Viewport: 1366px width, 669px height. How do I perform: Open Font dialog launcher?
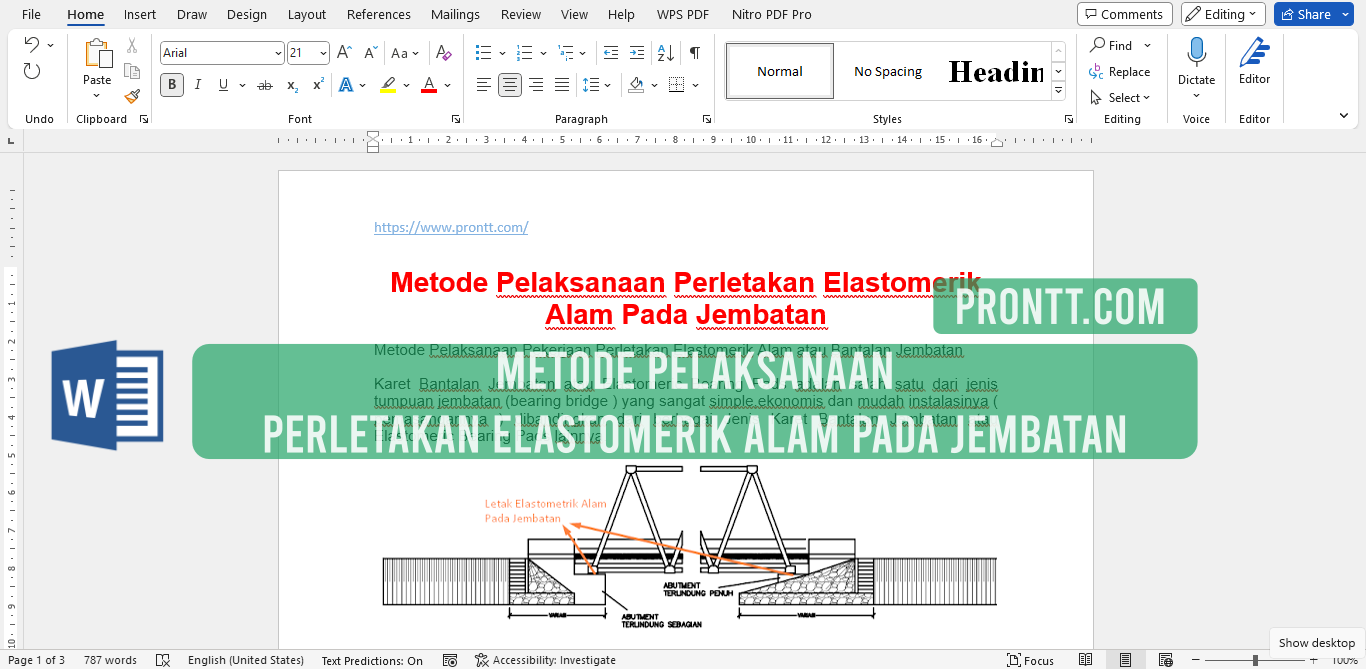click(x=456, y=119)
